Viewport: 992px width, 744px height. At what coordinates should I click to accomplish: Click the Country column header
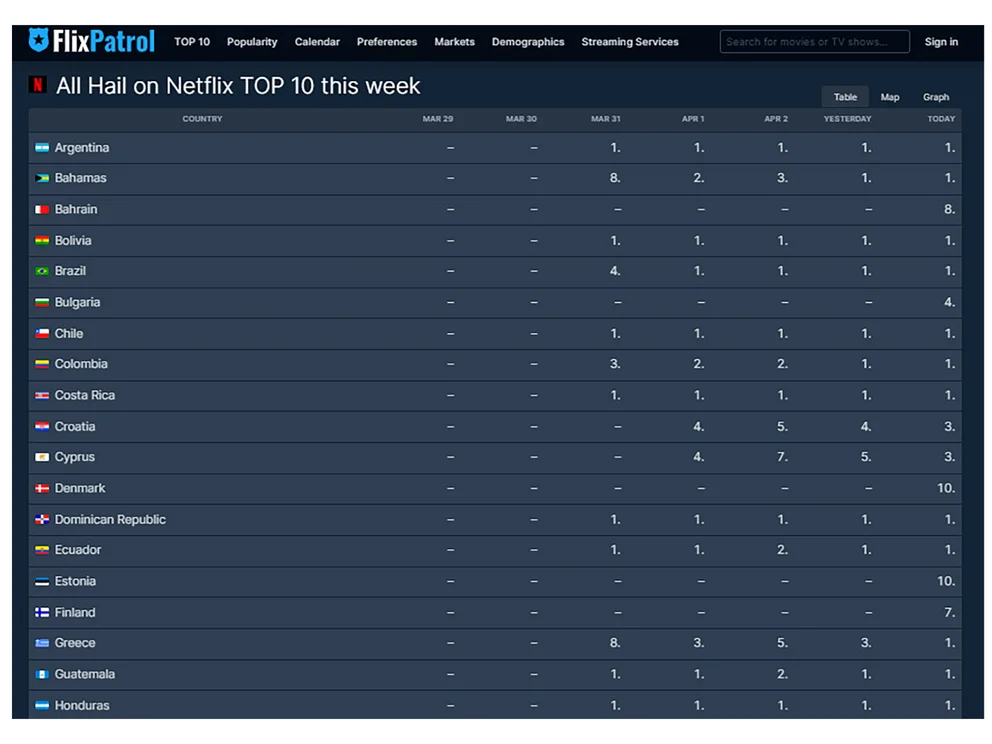tap(202, 119)
